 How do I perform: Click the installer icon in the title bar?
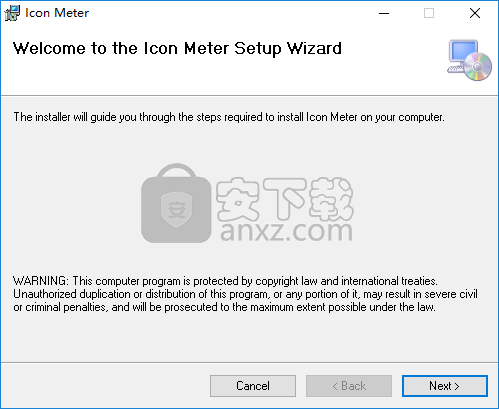coord(12,13)
